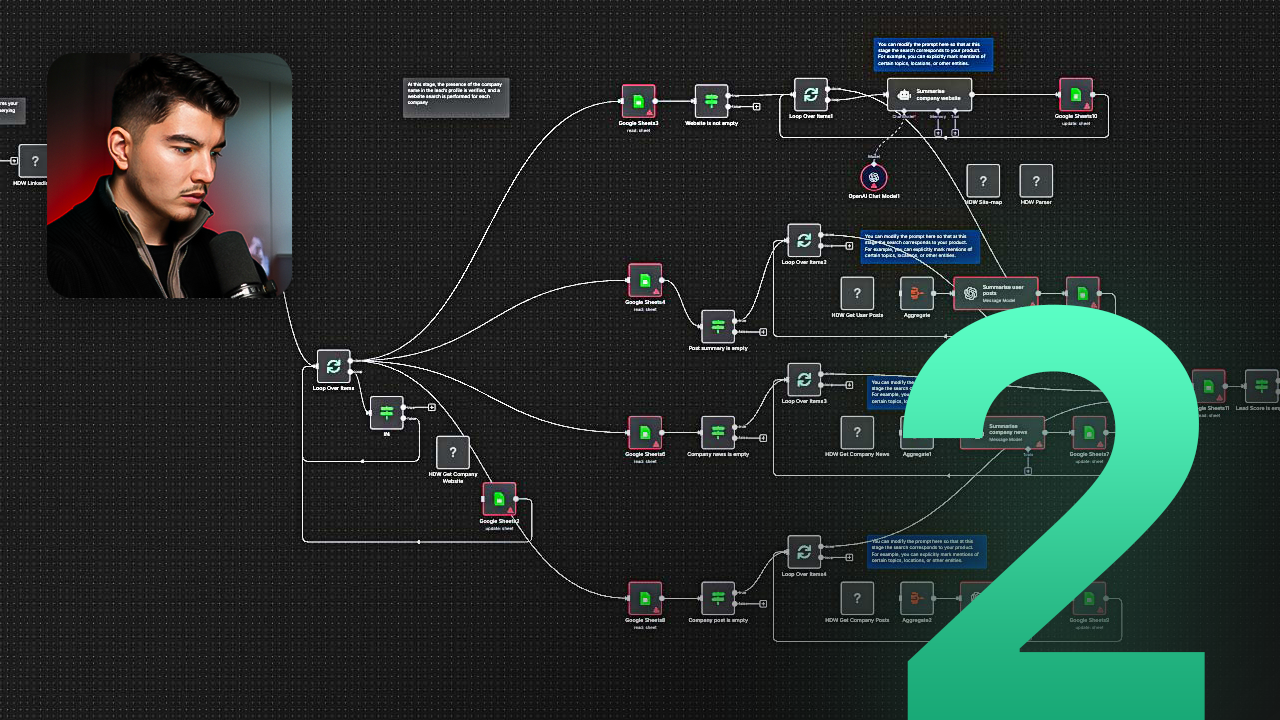Screen dimensions: 1280x720
Task: Add a node from Loop Over Items2 output
Action: click(x=849, y=245)
